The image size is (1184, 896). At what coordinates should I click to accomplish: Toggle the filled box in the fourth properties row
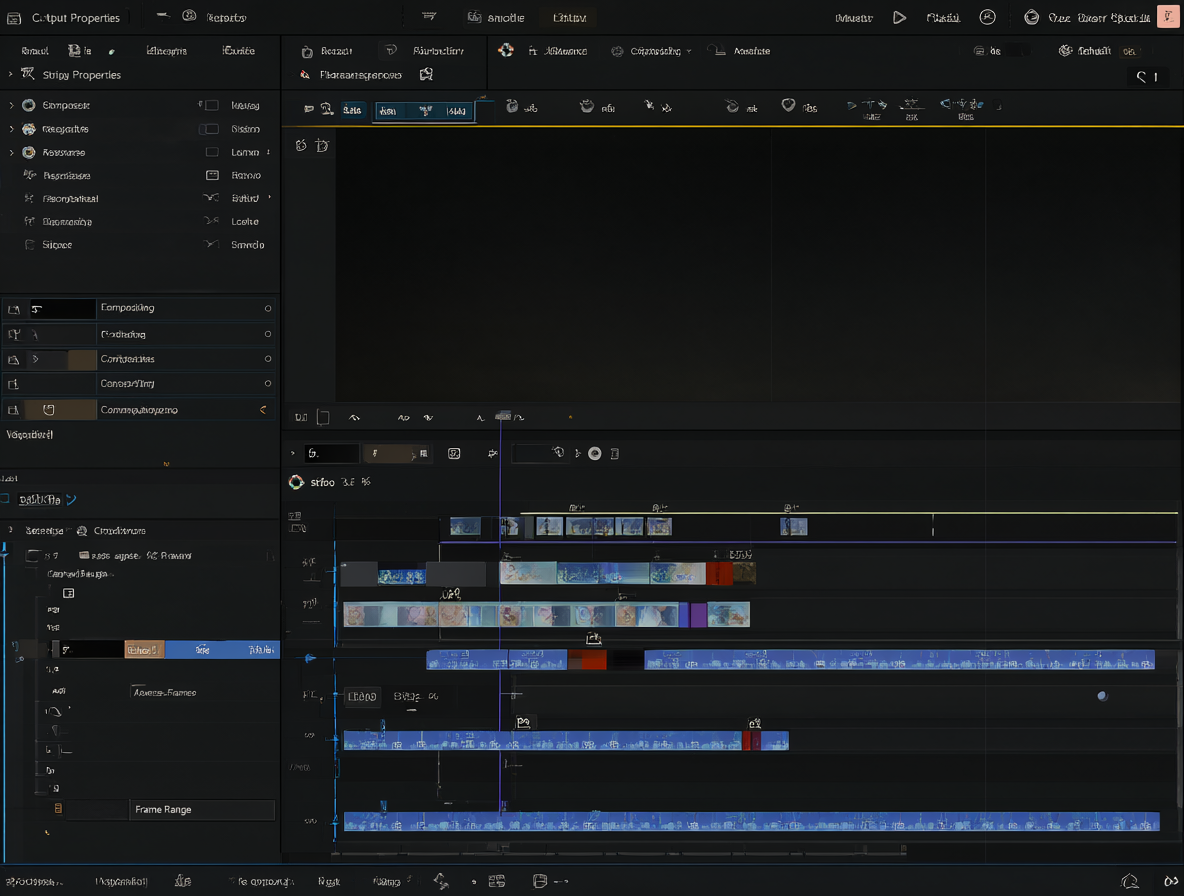pyautogui.click(x=212, y=175)
